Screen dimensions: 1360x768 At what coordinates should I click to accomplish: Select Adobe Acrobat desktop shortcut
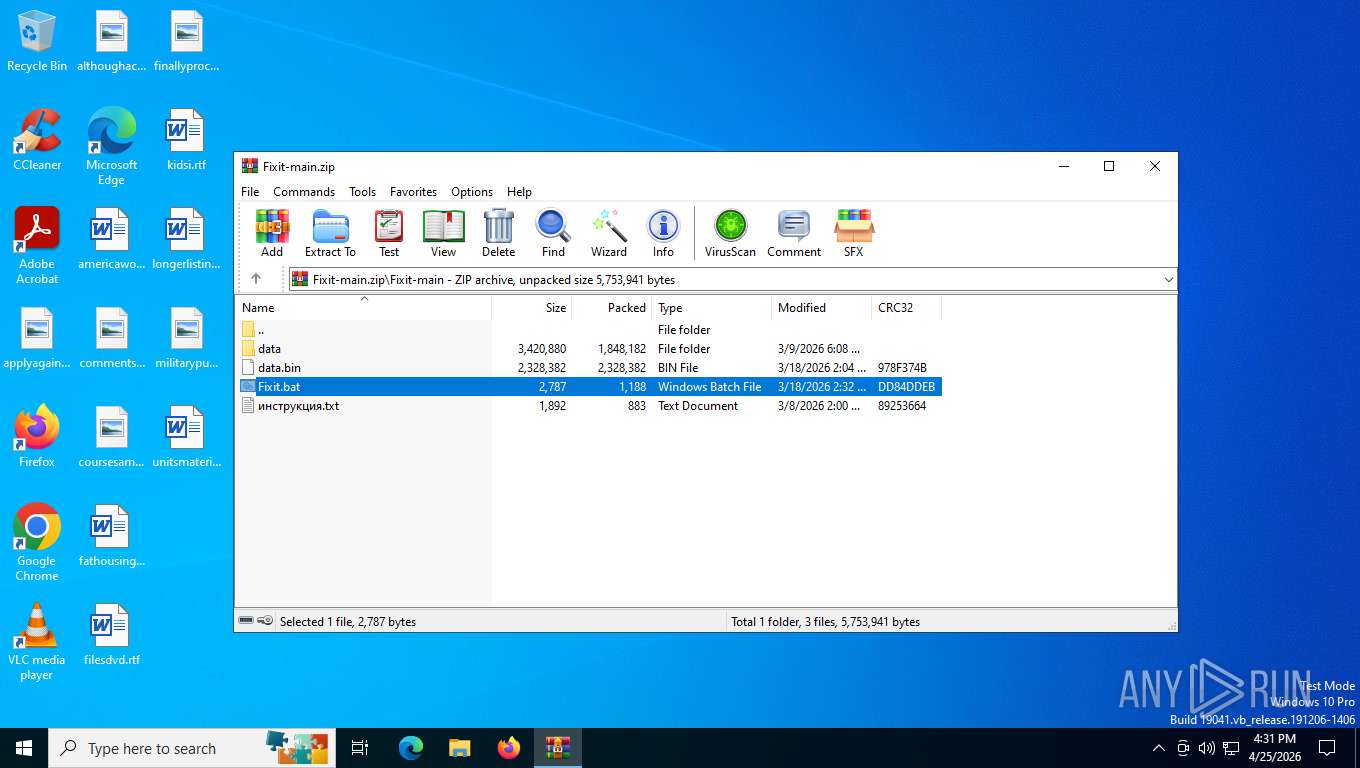coord(37,246)
